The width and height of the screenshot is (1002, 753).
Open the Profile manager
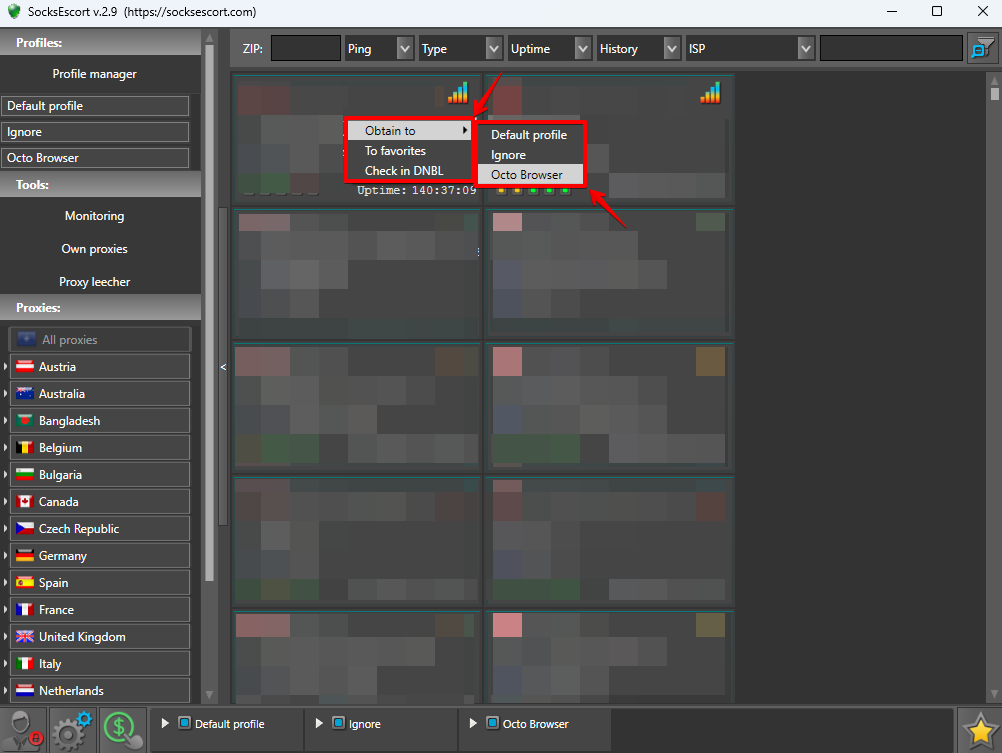click(x=95, y=74)
